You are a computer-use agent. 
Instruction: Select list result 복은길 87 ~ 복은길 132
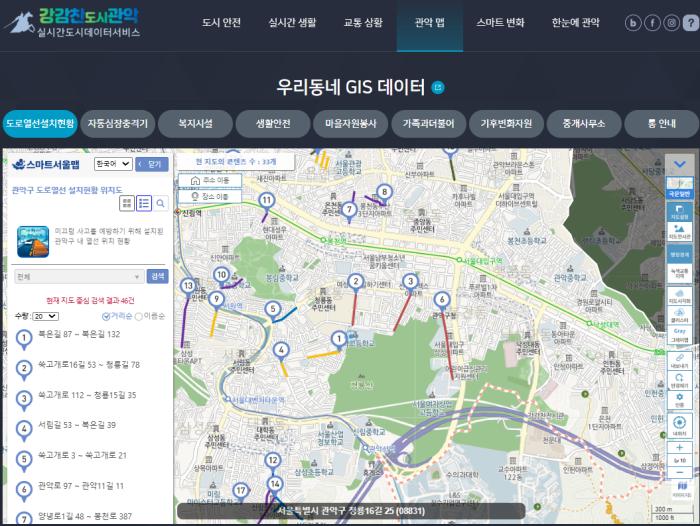(x=79, y=334)
